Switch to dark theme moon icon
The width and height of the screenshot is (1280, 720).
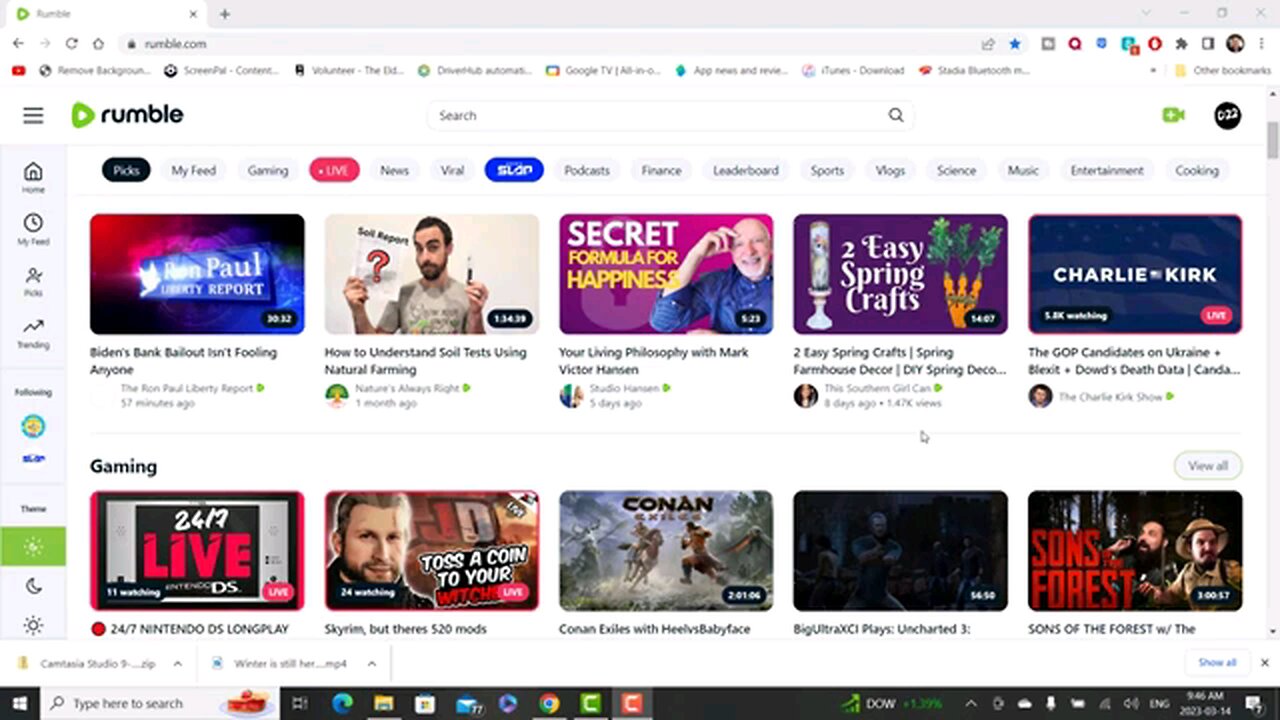tap(33, 586)
